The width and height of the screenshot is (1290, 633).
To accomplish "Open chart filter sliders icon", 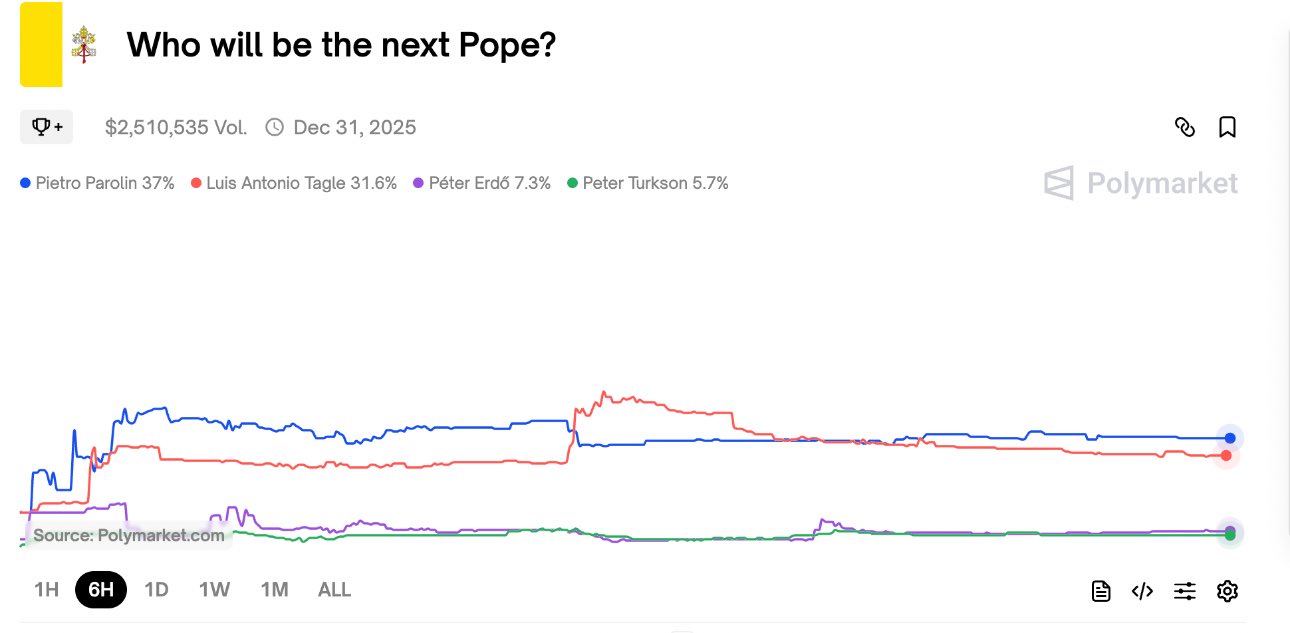I will 1185,591.
